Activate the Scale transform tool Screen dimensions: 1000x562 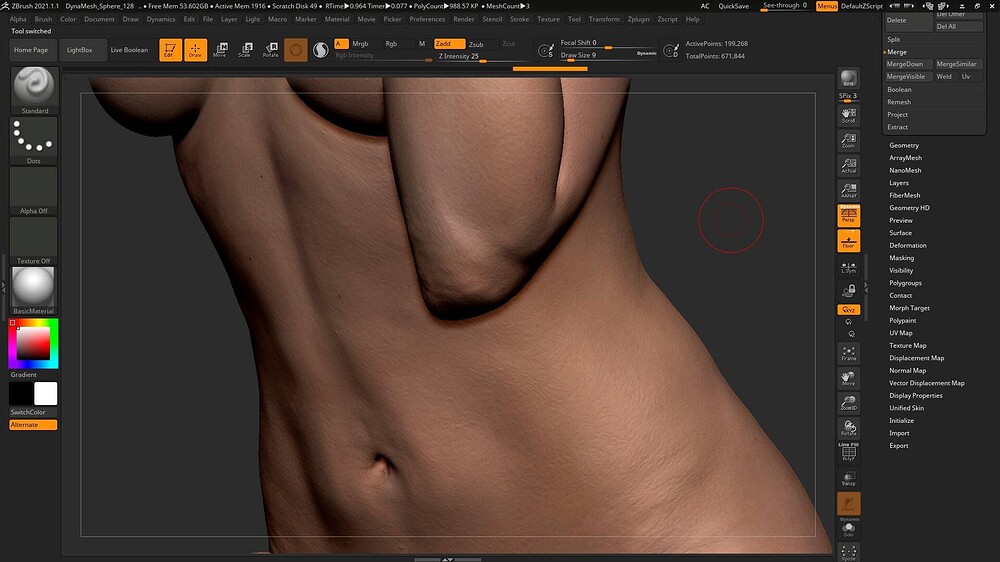246,50
